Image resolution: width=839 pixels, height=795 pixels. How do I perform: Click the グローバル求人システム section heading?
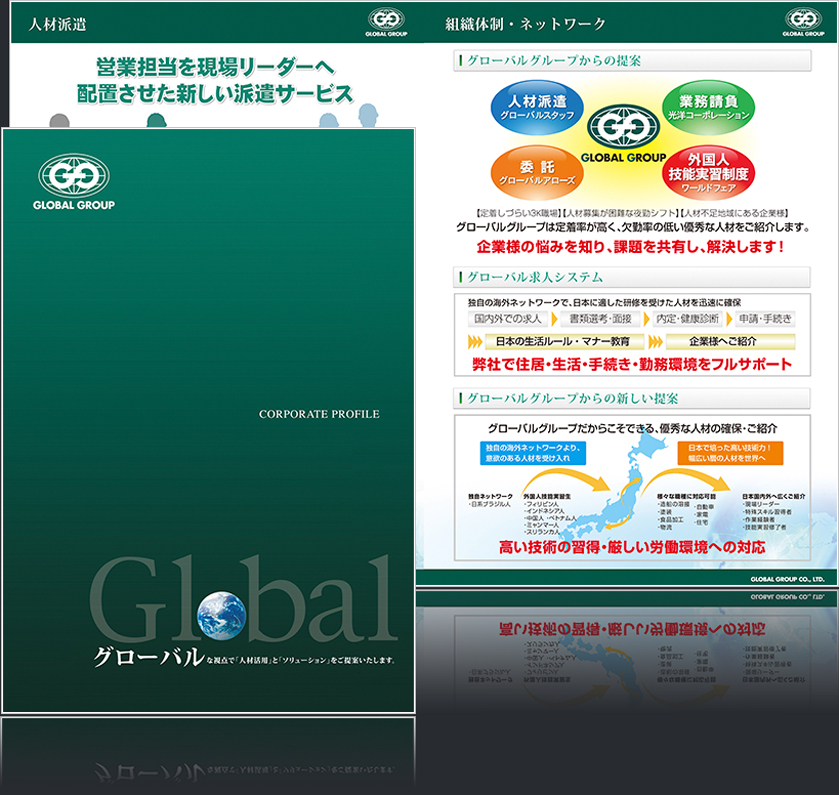(535, 277)
